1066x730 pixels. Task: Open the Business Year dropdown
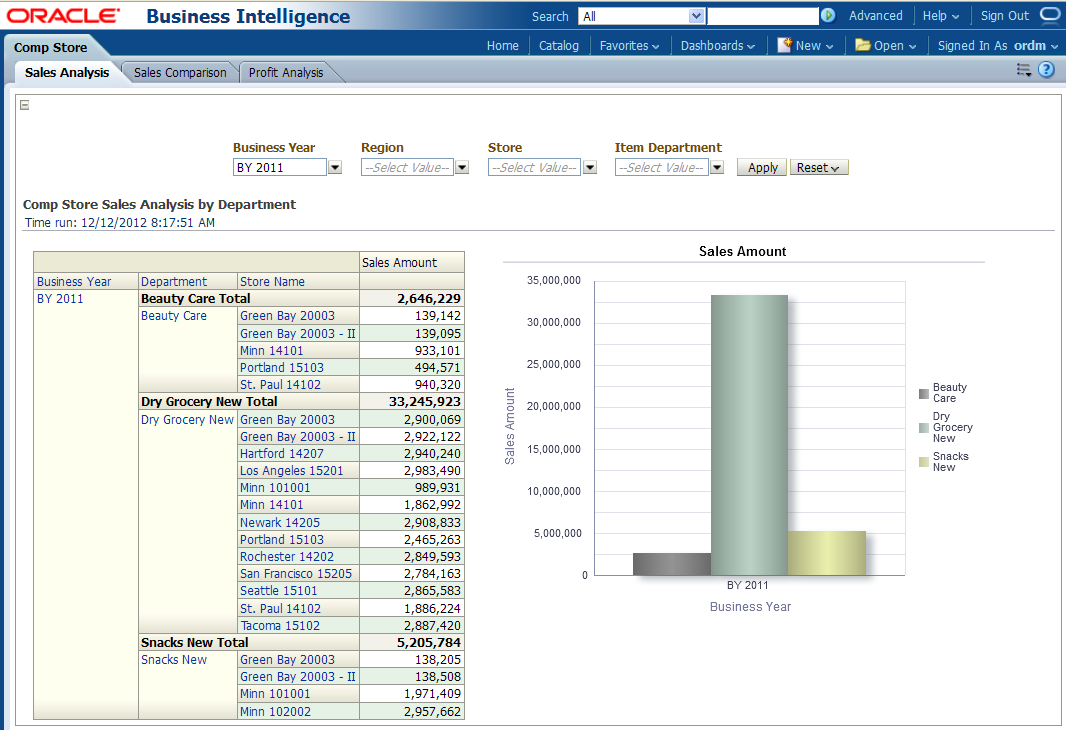[x=335, y=168]
